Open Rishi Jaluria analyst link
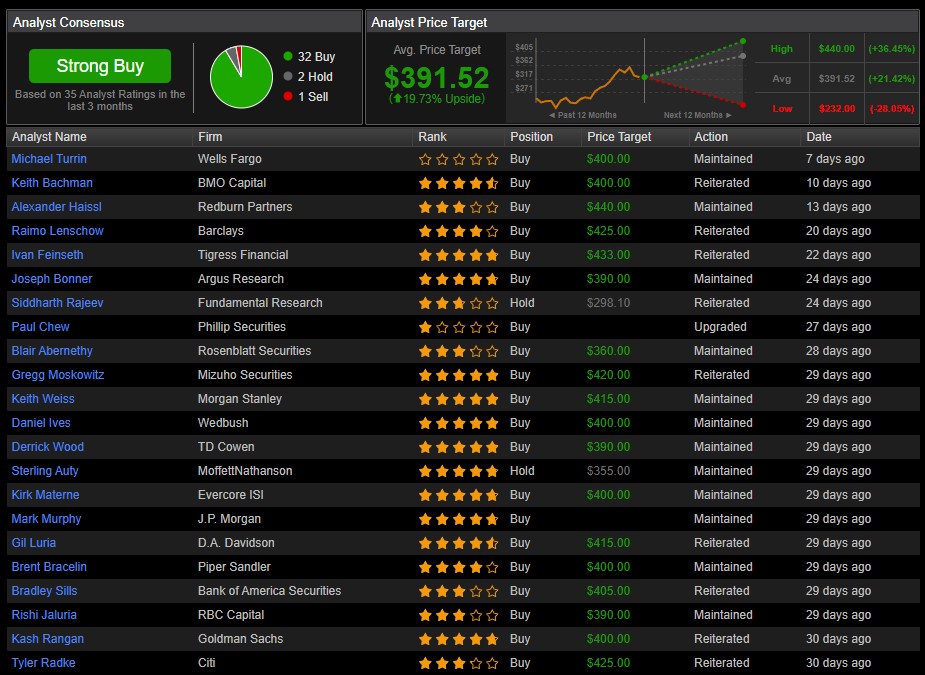925x675 pixels. click(44, 615)
